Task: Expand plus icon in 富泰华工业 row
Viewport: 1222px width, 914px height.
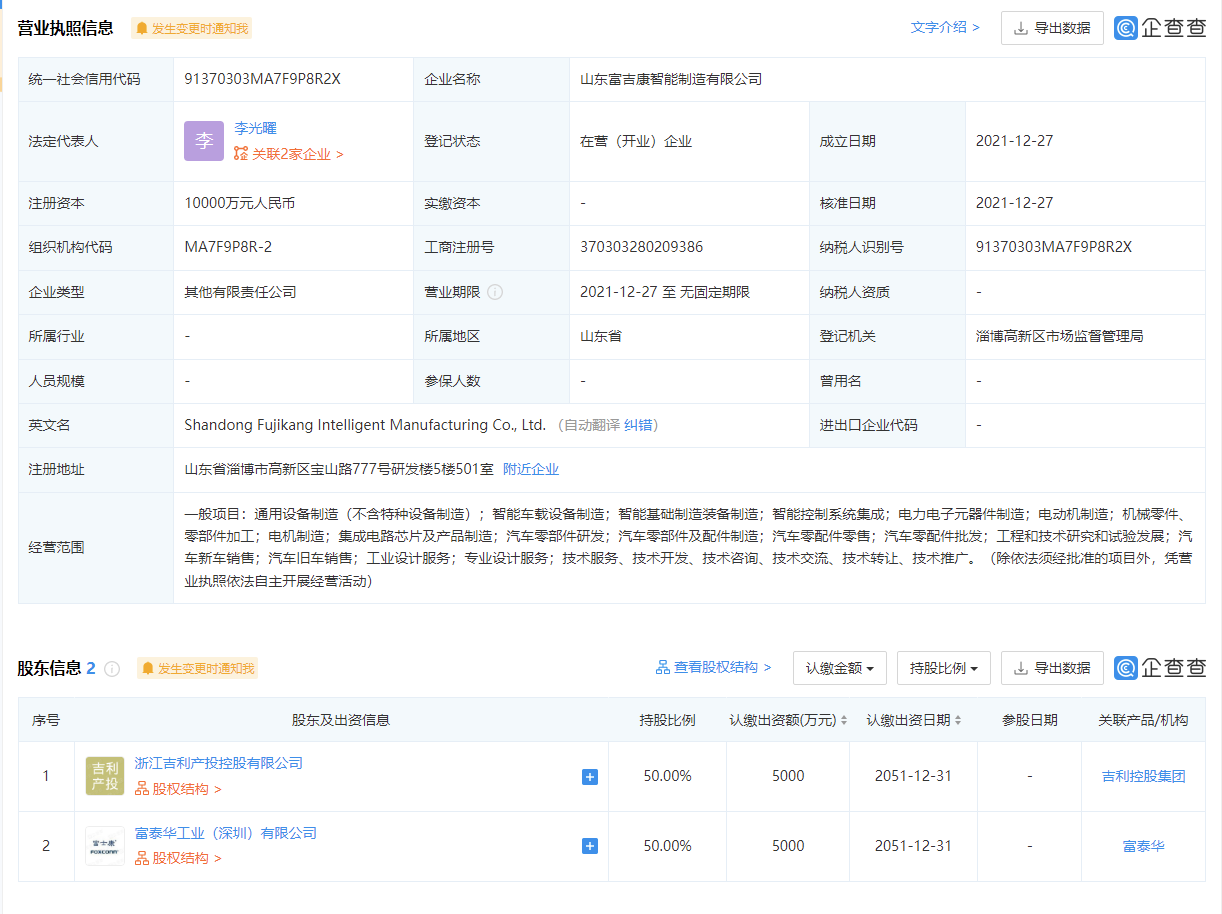Action: (590, 846)
